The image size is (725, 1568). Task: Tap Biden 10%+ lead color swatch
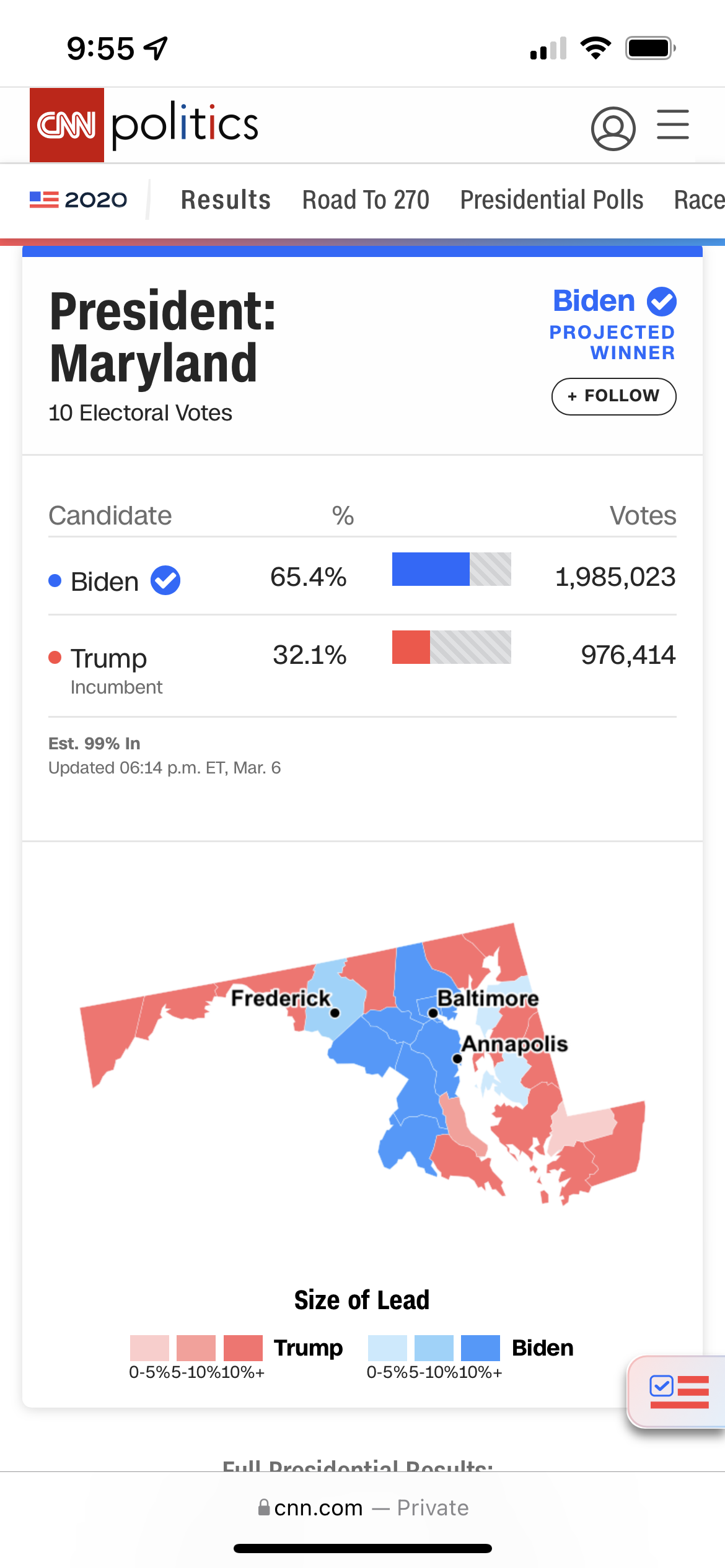480,1348
